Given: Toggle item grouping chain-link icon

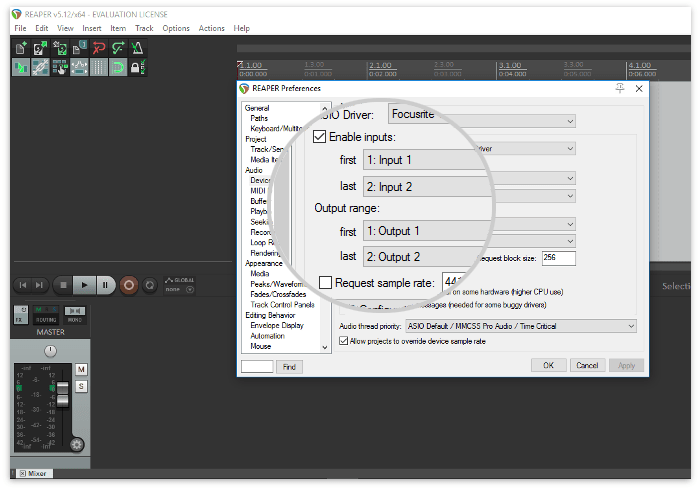Looking at the screenshot, I should (40, 67).
